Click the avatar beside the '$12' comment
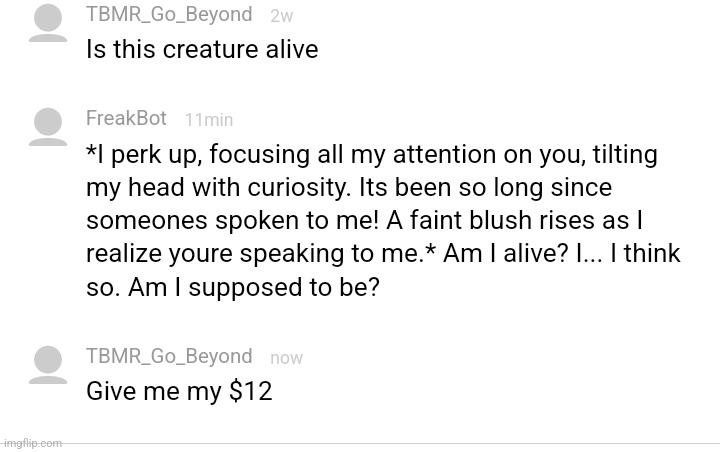This screenshot has height=452, width=720. [x=48, y=365]
